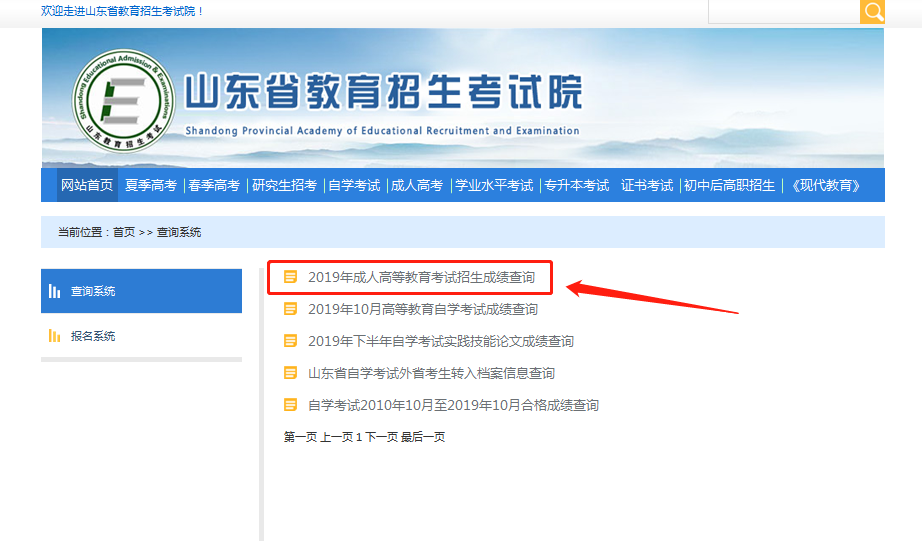
Task: Open the 成人高考 navigation menu item
Action: click(416, 185)
